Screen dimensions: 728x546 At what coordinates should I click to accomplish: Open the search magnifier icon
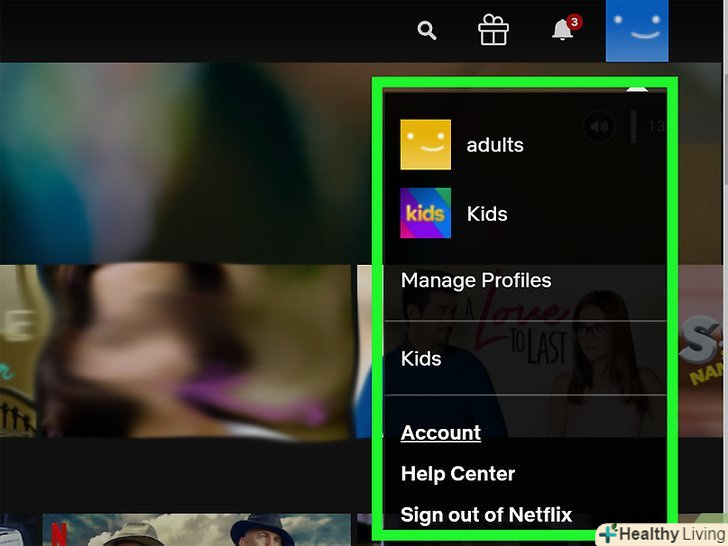tap(427, 31)
